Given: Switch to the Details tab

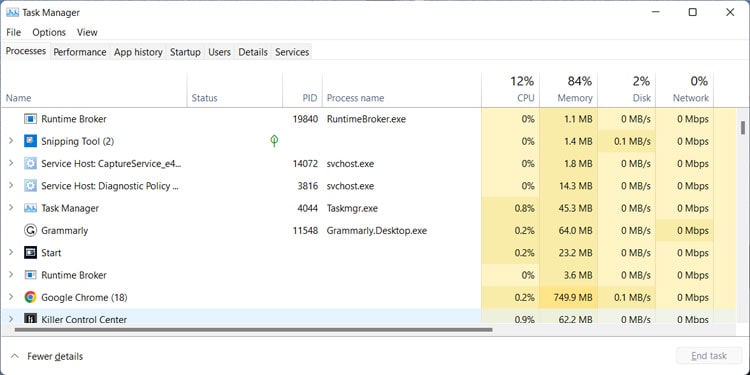Looking at the screenshot, I should tap(253, 52).
